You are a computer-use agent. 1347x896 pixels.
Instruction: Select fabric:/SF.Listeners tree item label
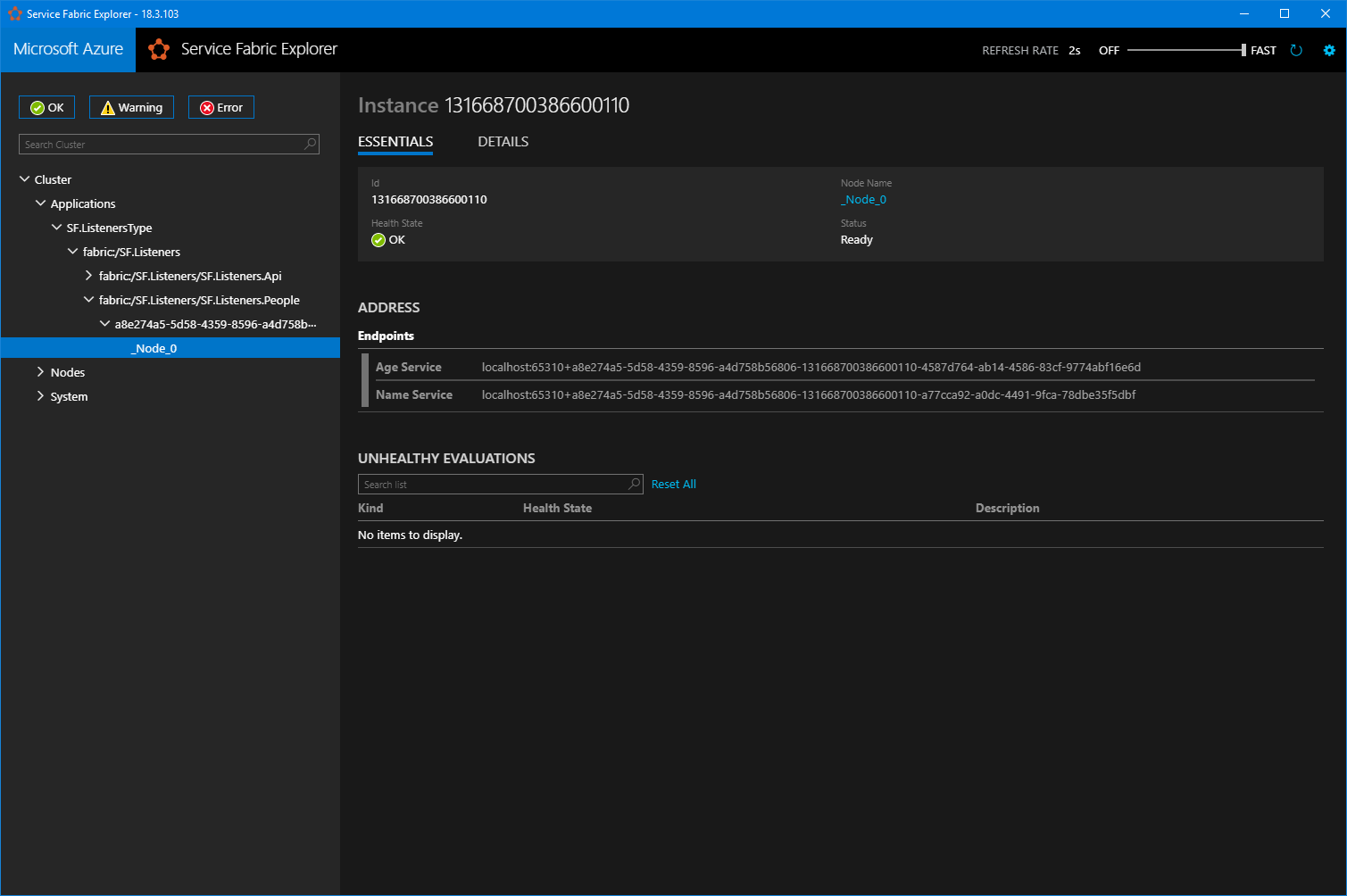pyautogui.click(x=131, y=253)
